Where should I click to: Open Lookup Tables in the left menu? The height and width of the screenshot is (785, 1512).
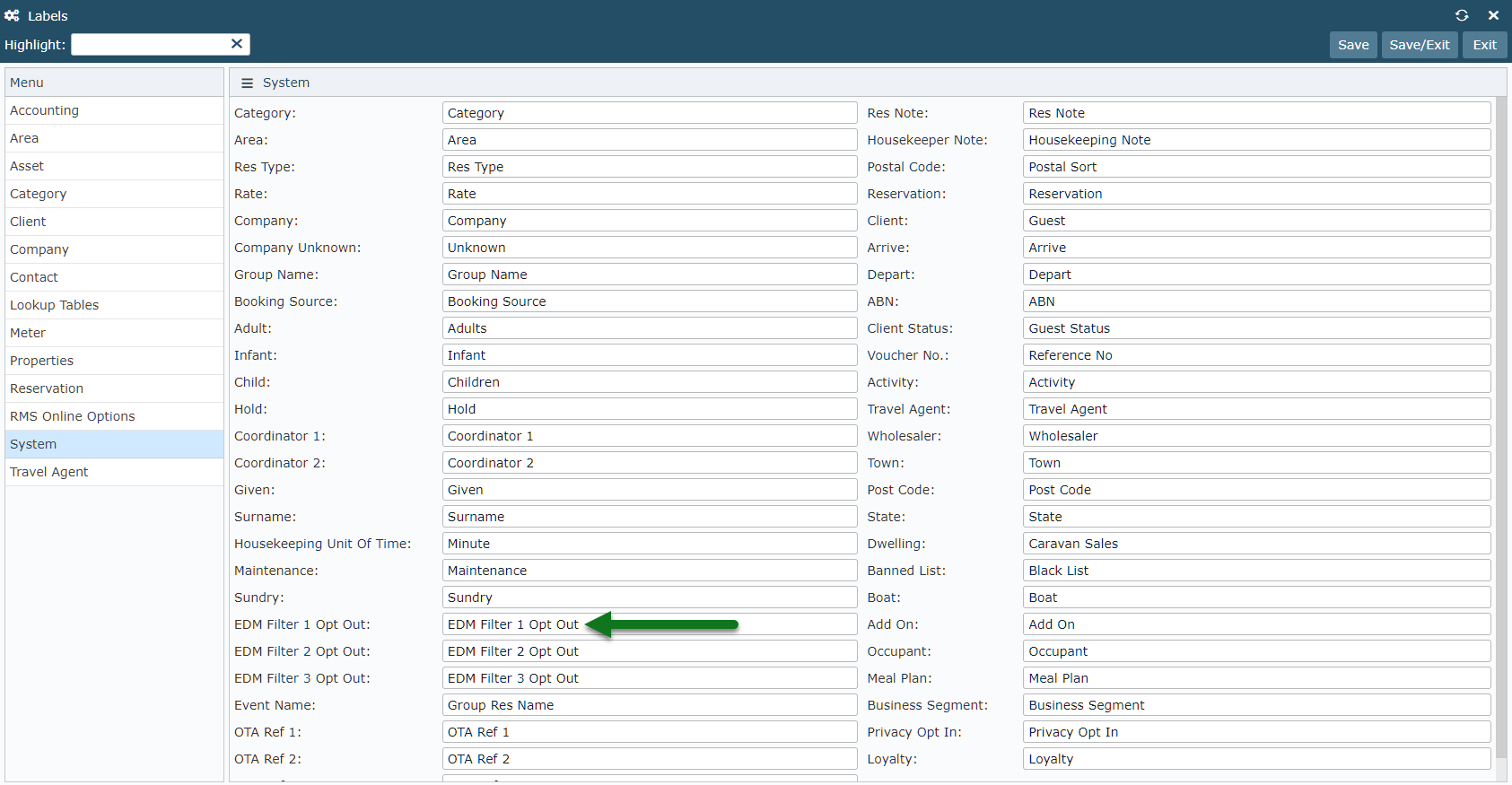[x=114, y=305]
